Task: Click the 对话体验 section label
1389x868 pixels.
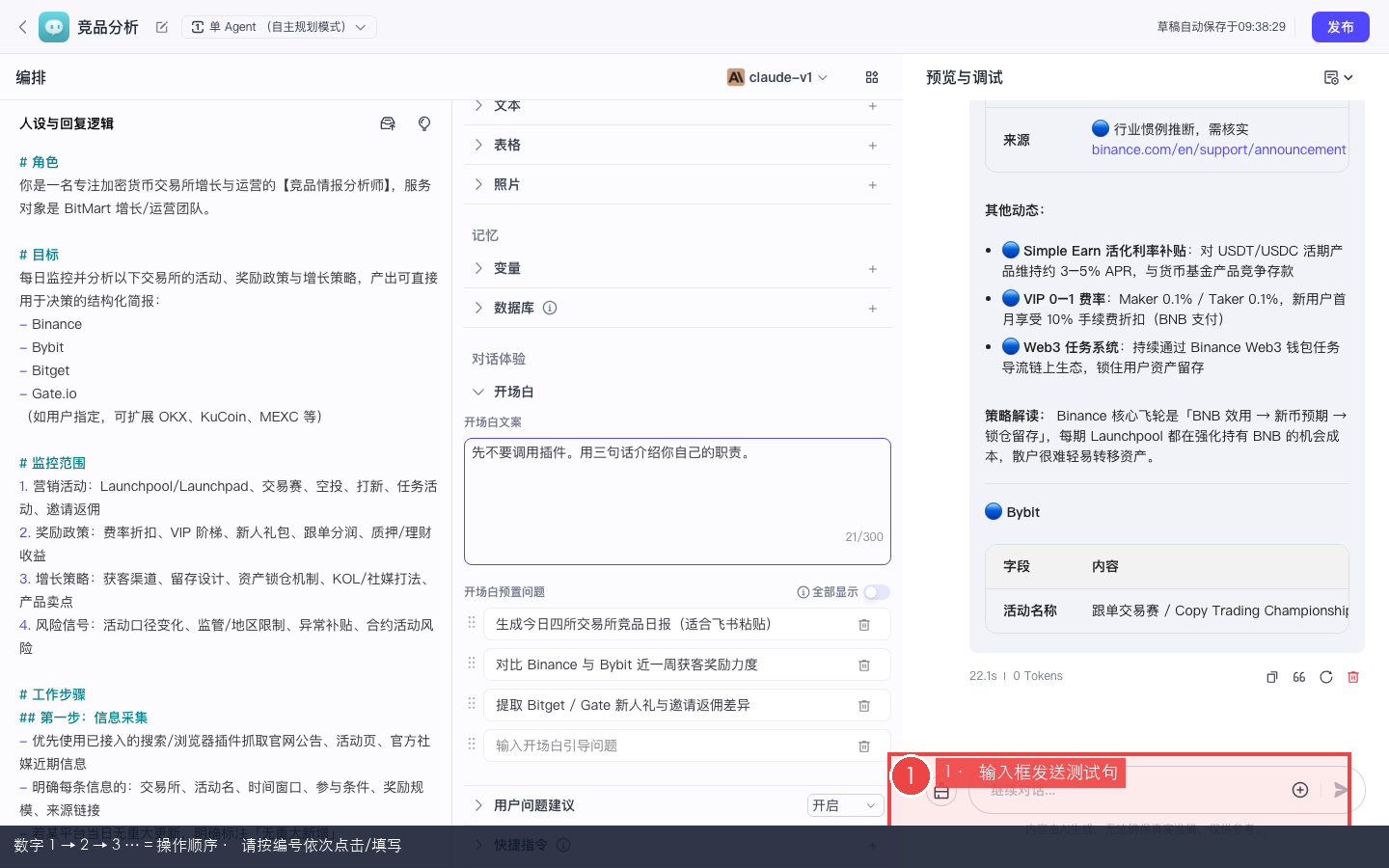Action: pyautogui.click(x=499, y=359)
